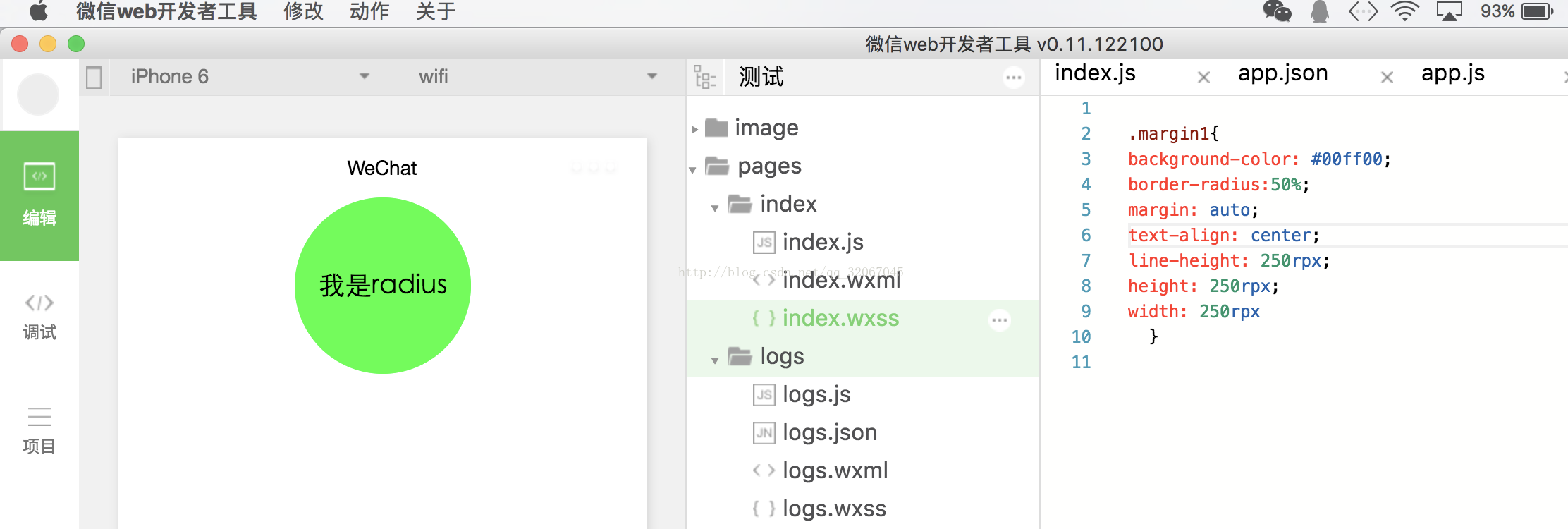Viewport: 1568px width, 529px height.
Task: Expand the image folder
Action: tap(694, 129)
